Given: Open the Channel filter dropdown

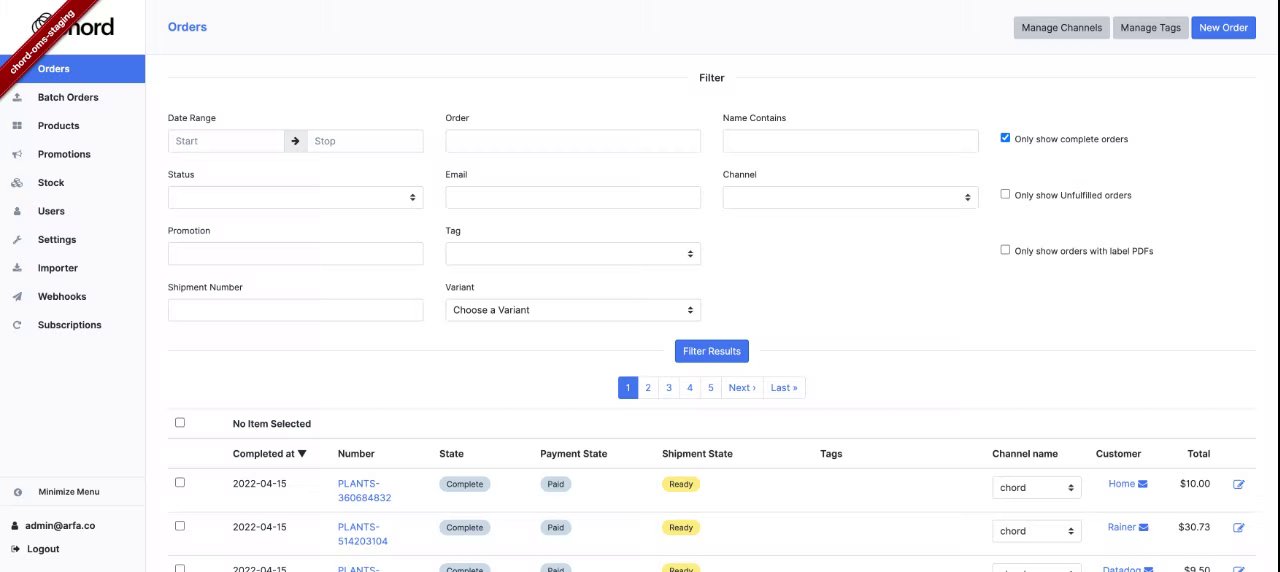Looking at the screenshot, I should click(850, 197).
